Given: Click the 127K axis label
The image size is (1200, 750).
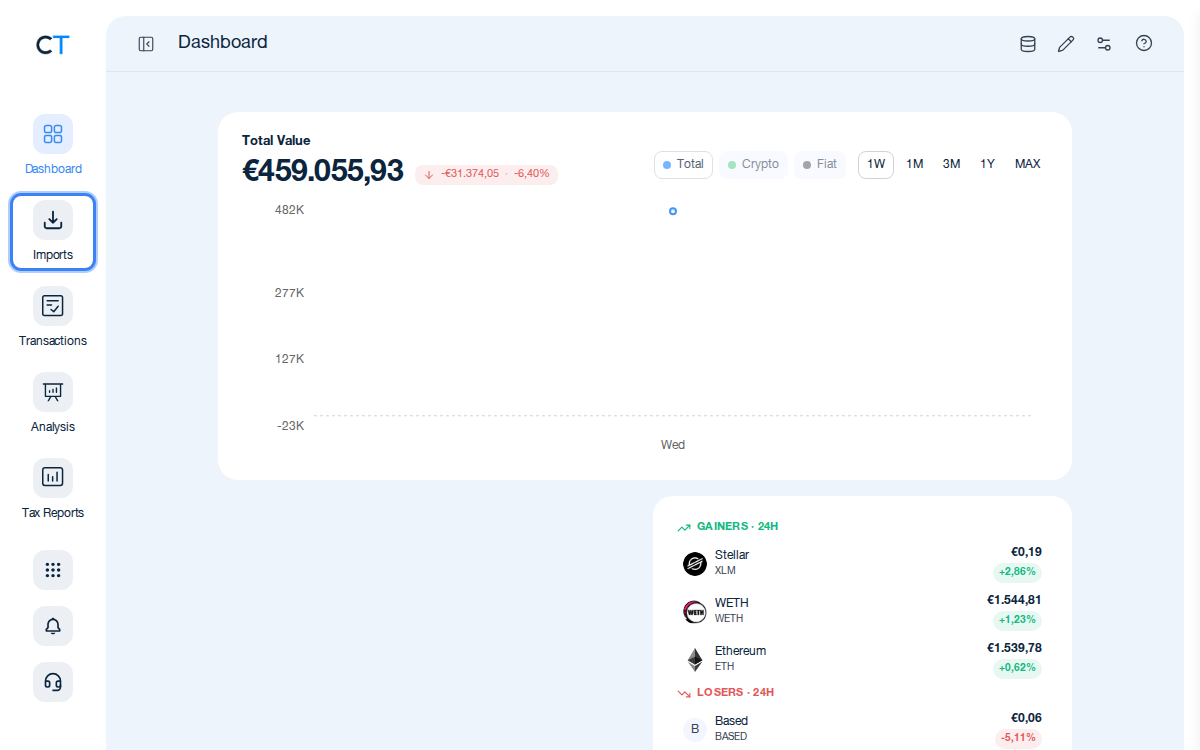Looking at the screenshot, I should pyautogui.click(x=290, y=359).
